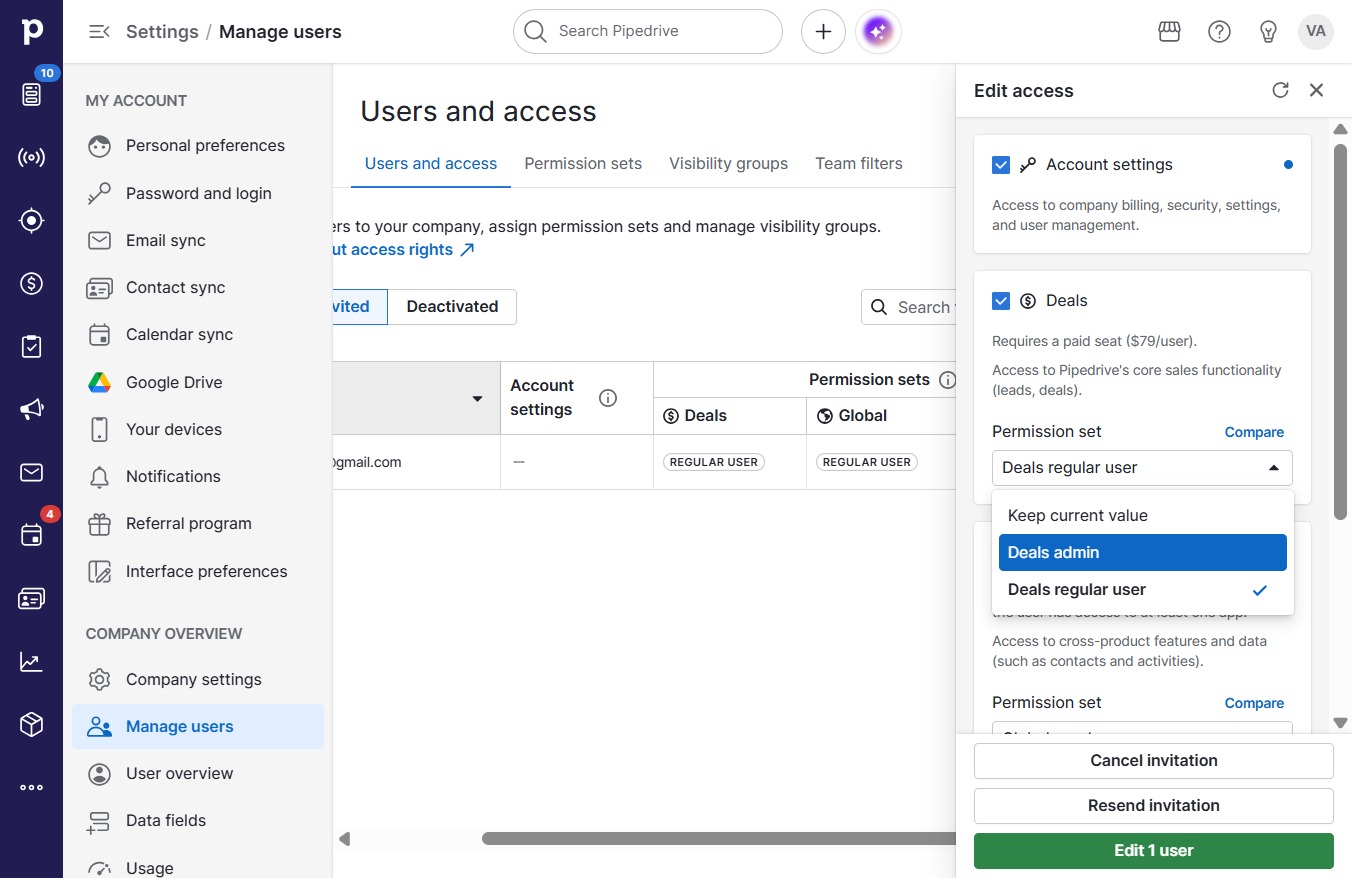Open Data fields page
This screenshot has height=878, width=1352.
(198, 821)
